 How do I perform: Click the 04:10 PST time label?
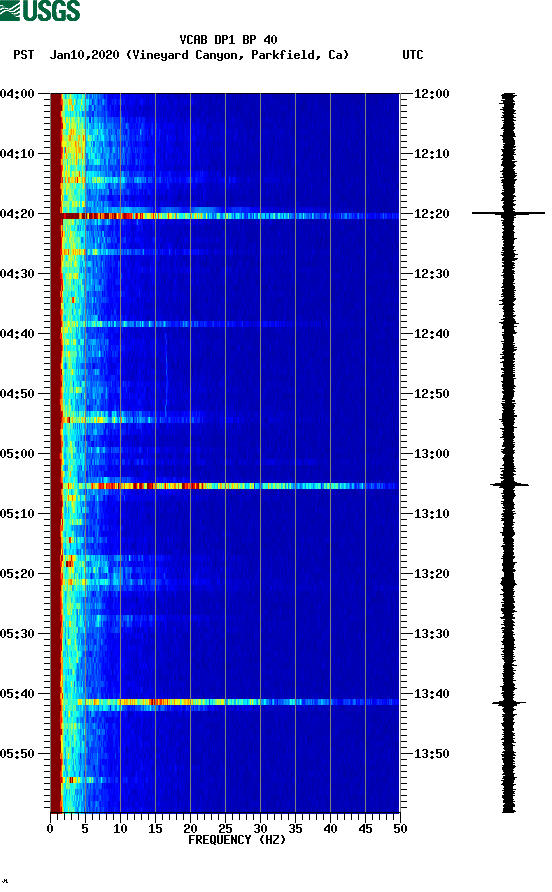click(x=17, y=154)
